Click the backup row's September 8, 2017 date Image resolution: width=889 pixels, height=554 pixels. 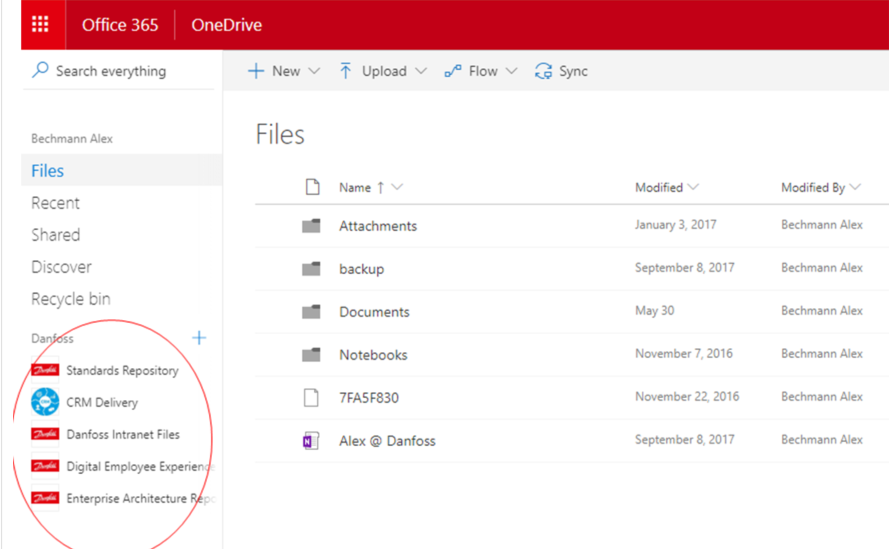click(x=685, y=268)
